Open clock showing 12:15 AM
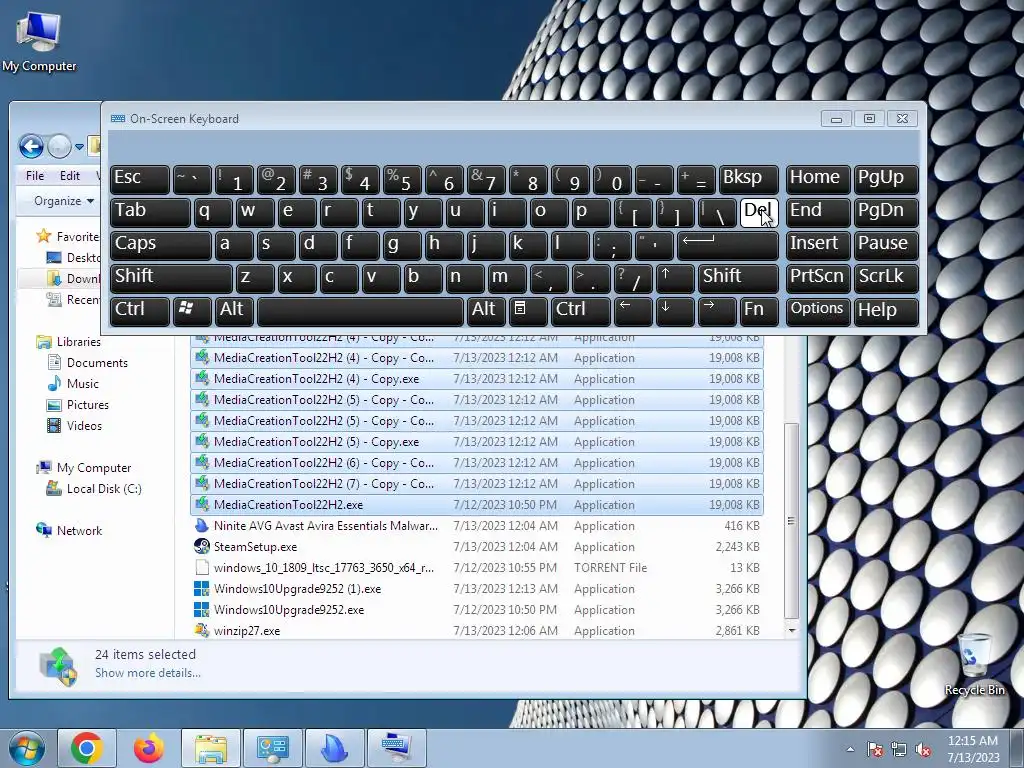Viewport: 1024px width, 768px height. [973, 748]
